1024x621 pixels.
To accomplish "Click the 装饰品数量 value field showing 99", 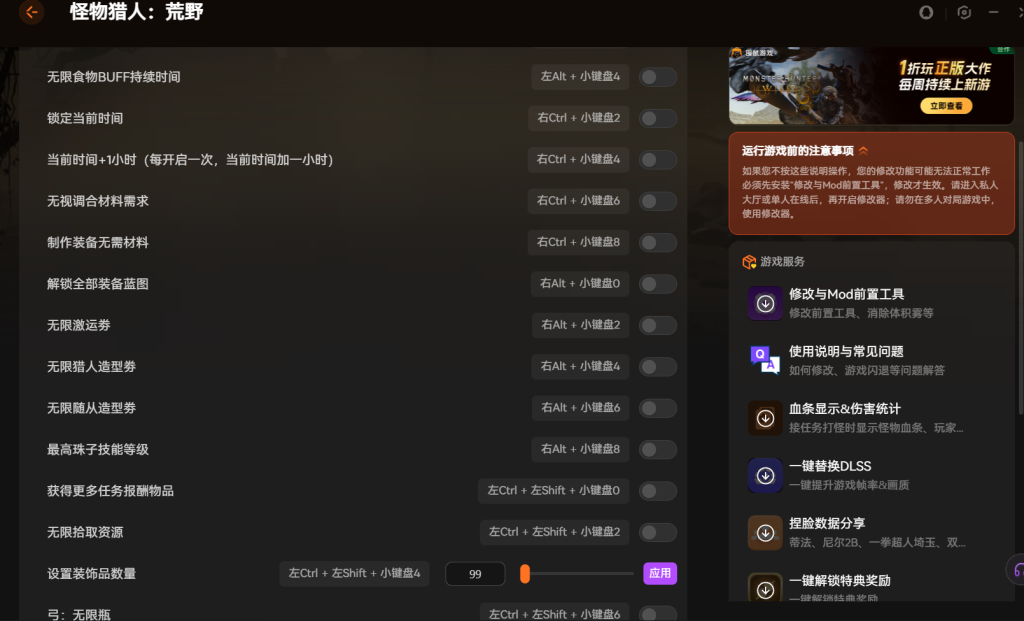I will click(x=475, y=574).
